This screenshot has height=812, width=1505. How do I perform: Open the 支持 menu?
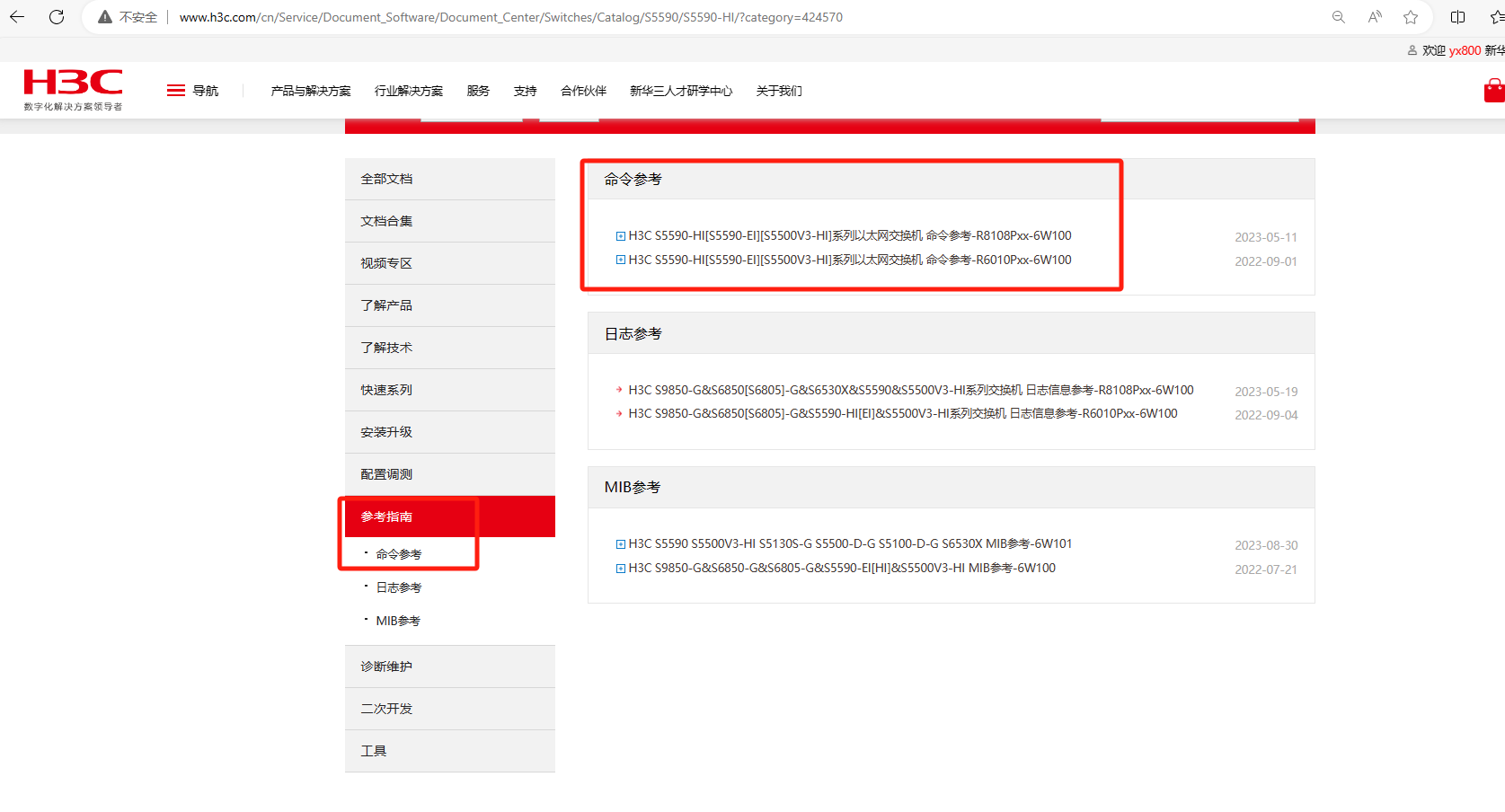click(x=525, y=91)
